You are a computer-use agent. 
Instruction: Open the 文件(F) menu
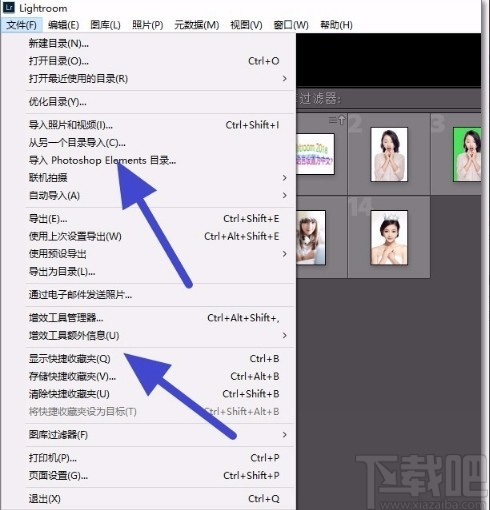tap(21, 25)
